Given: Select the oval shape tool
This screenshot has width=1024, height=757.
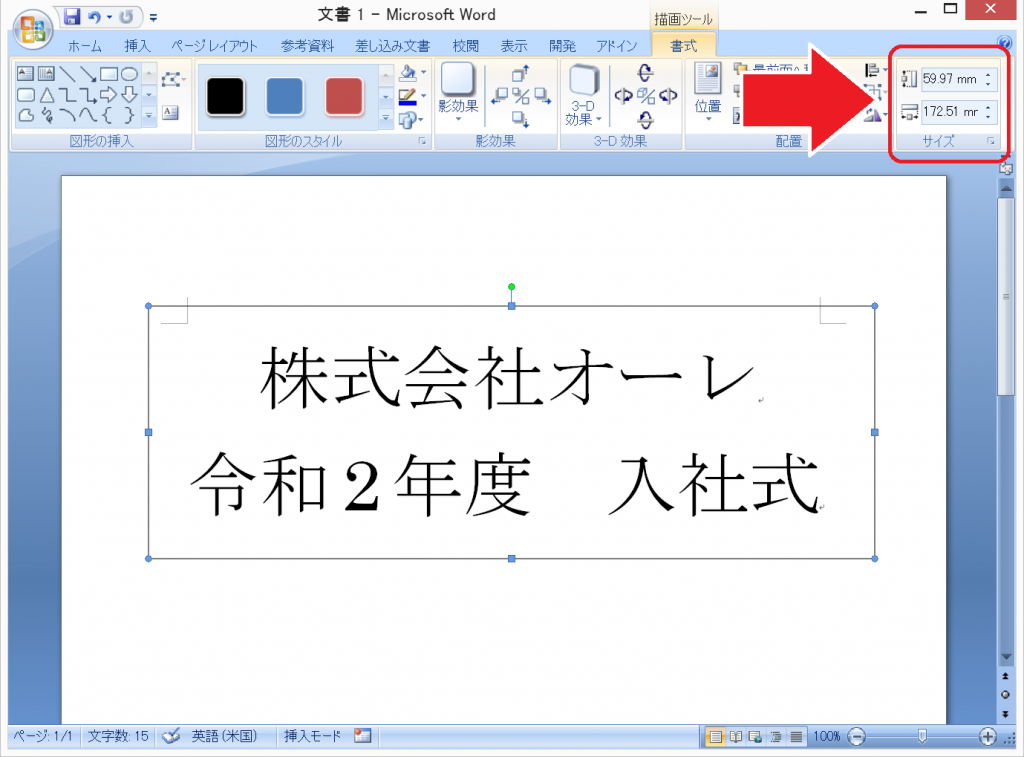Looking at the screenshot, I should 129,74.
